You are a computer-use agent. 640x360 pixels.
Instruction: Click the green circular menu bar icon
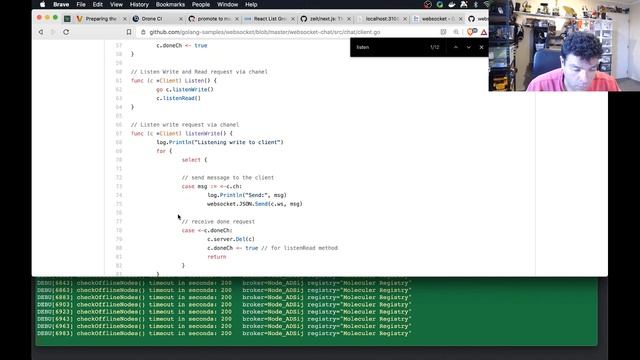point(440,4)
